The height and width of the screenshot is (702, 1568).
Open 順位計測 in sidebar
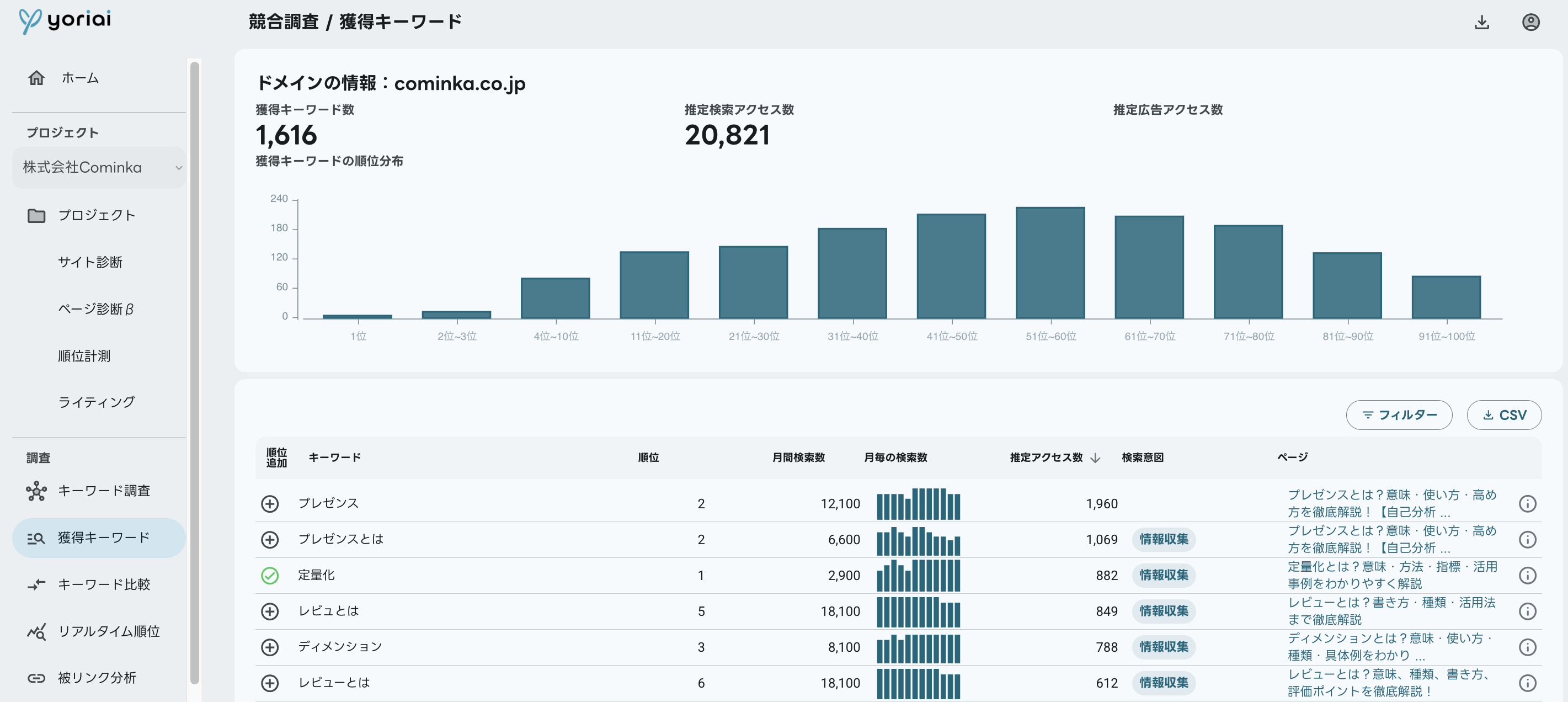pos(84,356)
